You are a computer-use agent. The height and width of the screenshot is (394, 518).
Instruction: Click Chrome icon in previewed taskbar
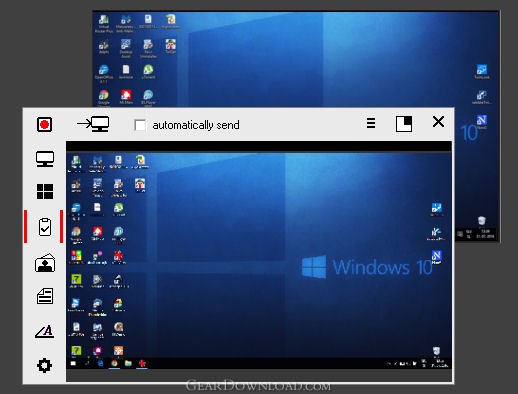click(x=114, y=363)
